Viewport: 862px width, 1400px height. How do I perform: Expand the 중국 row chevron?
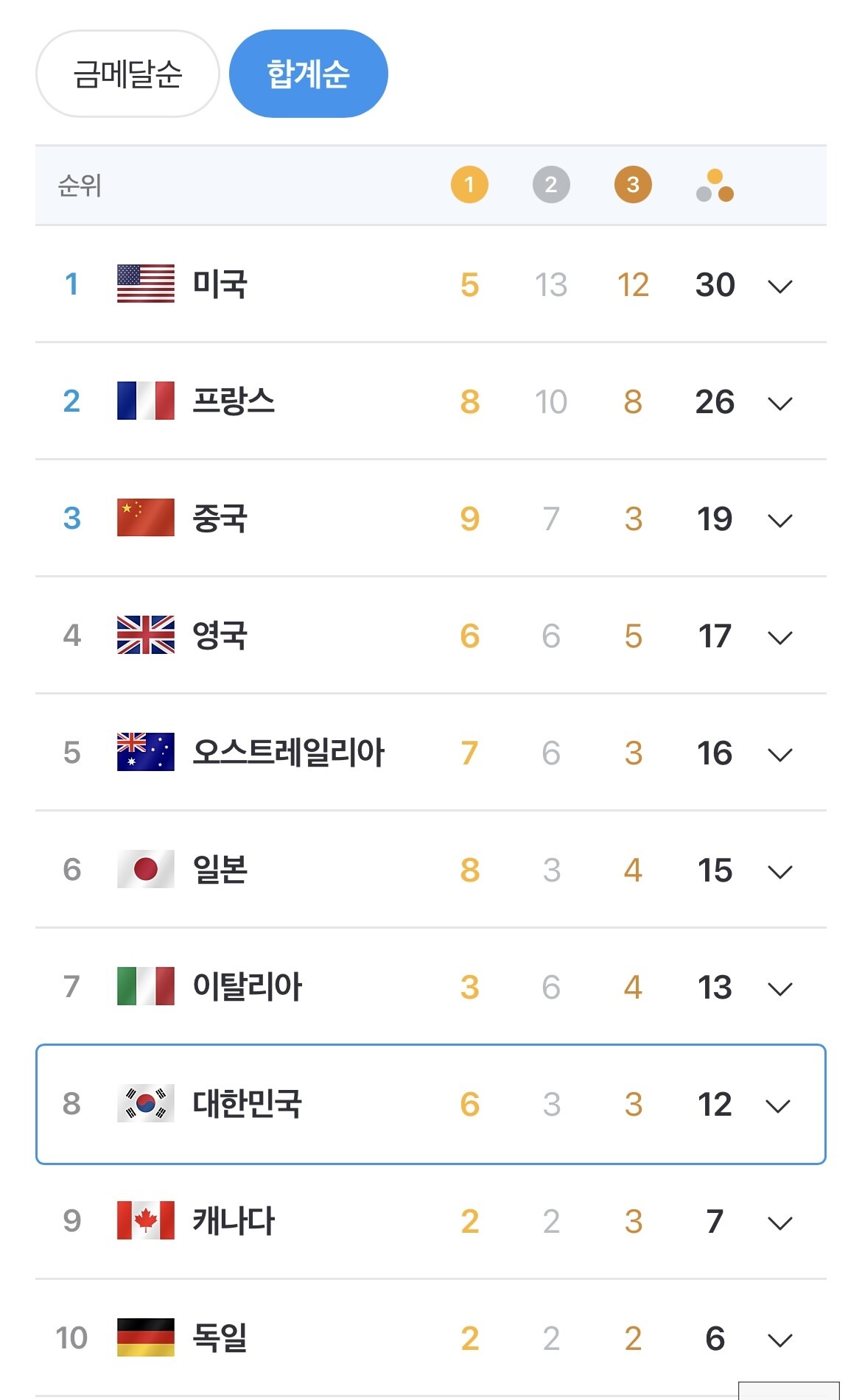(x=779, y=520)
